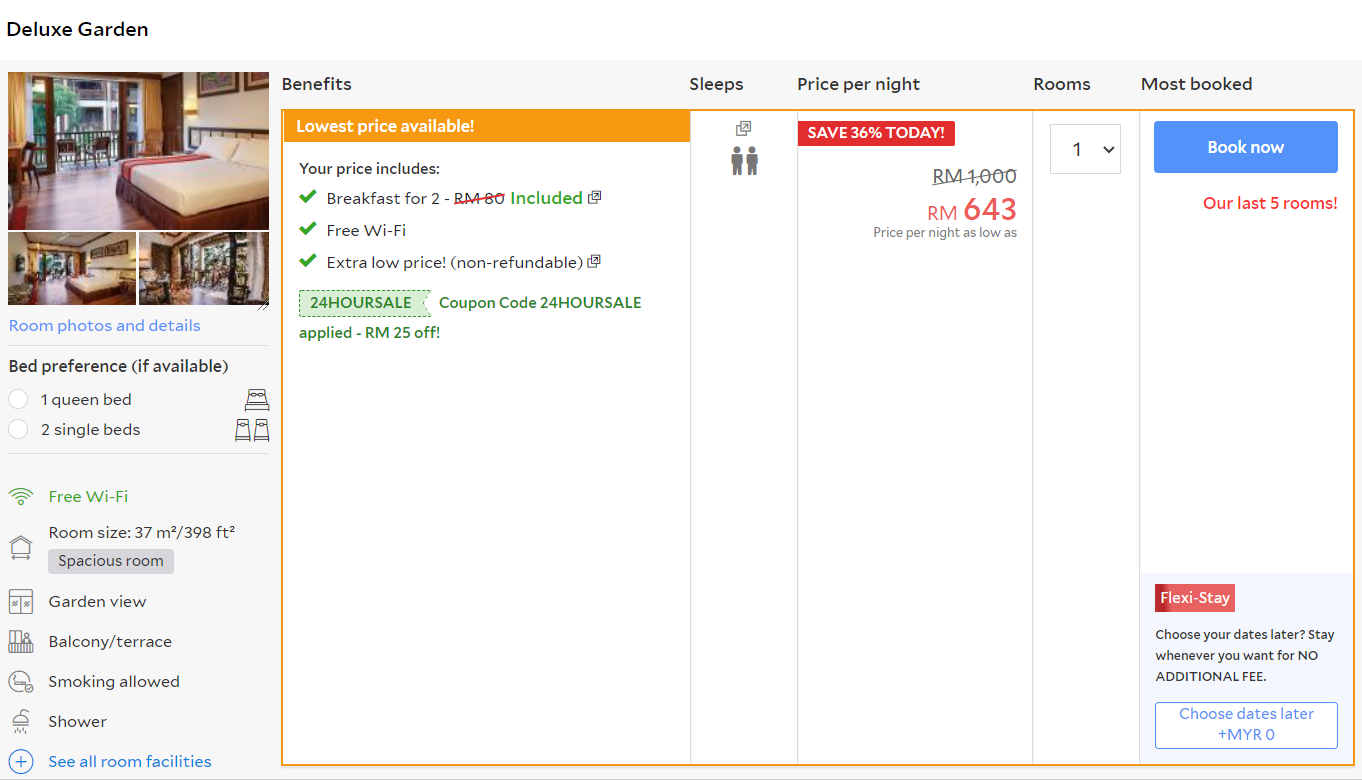
Task: Open Room photos and details link
Action: tap(105, 326)
